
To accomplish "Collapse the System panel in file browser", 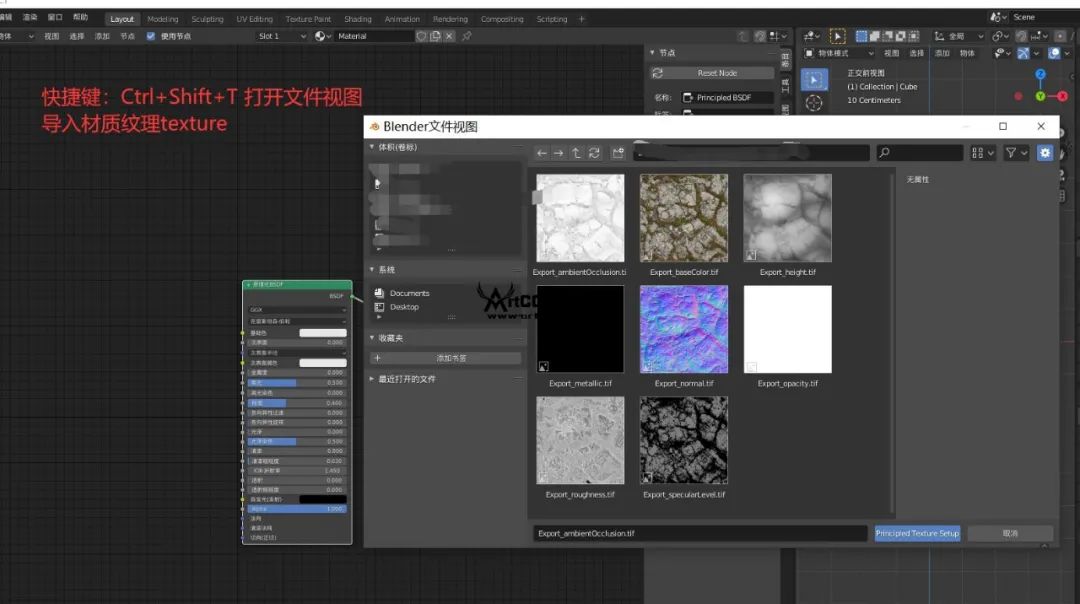I will pyautogui.click(x=372, y=269).
